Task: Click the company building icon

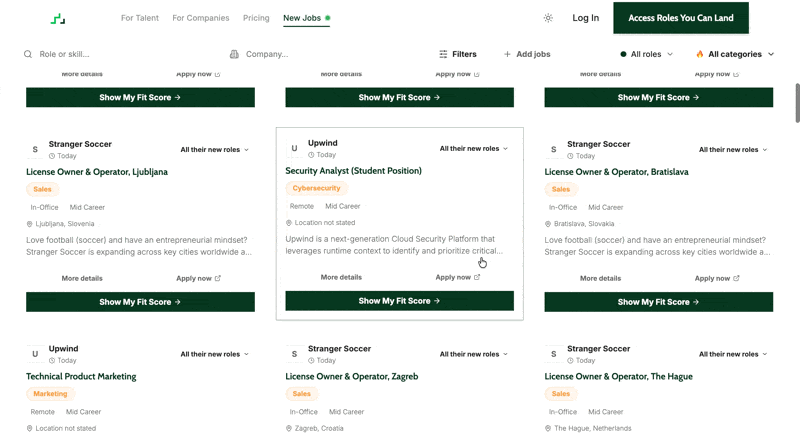Action: pos(234,54)
